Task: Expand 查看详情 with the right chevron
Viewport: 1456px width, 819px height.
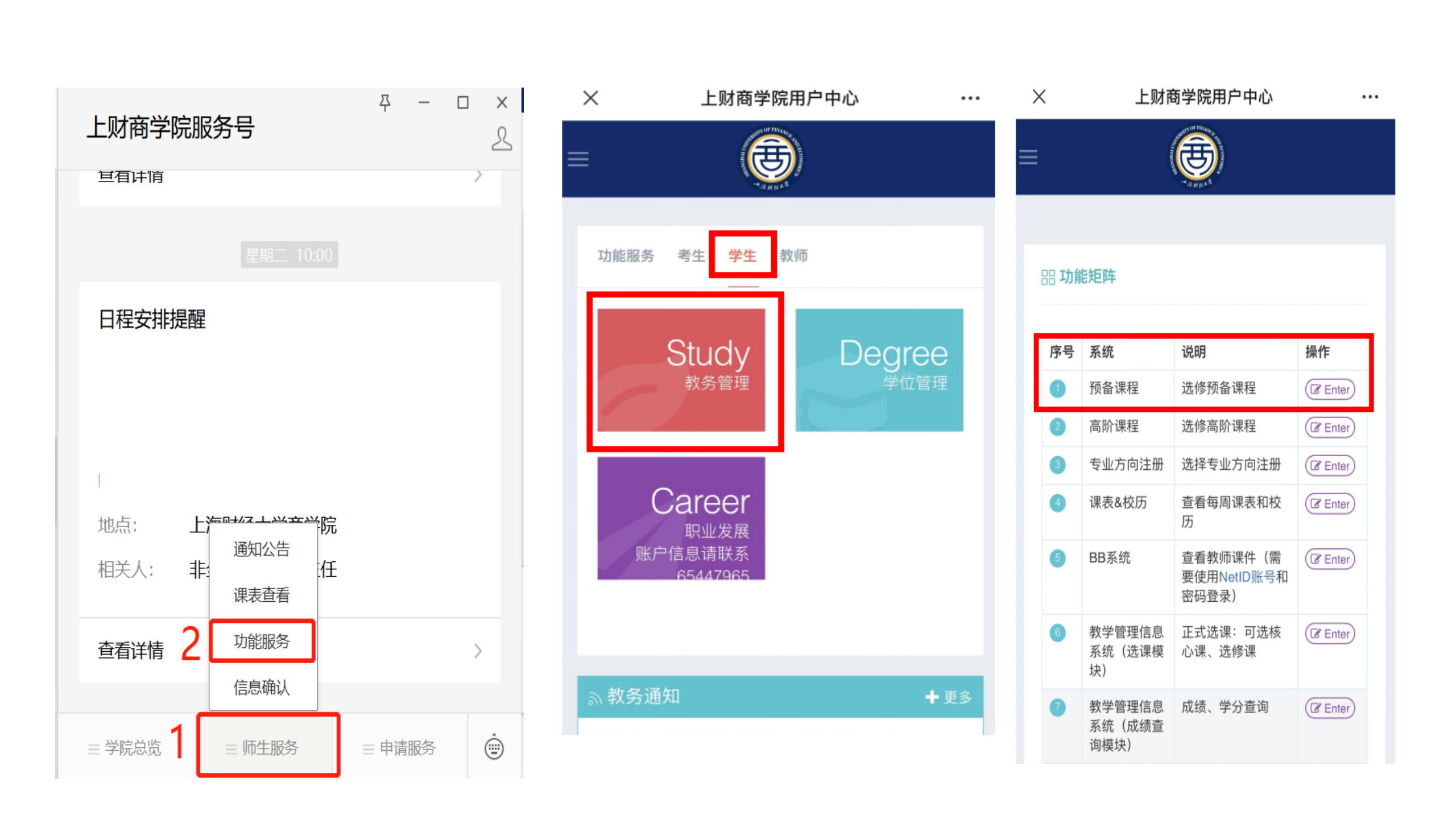Action: coord(478,651)
